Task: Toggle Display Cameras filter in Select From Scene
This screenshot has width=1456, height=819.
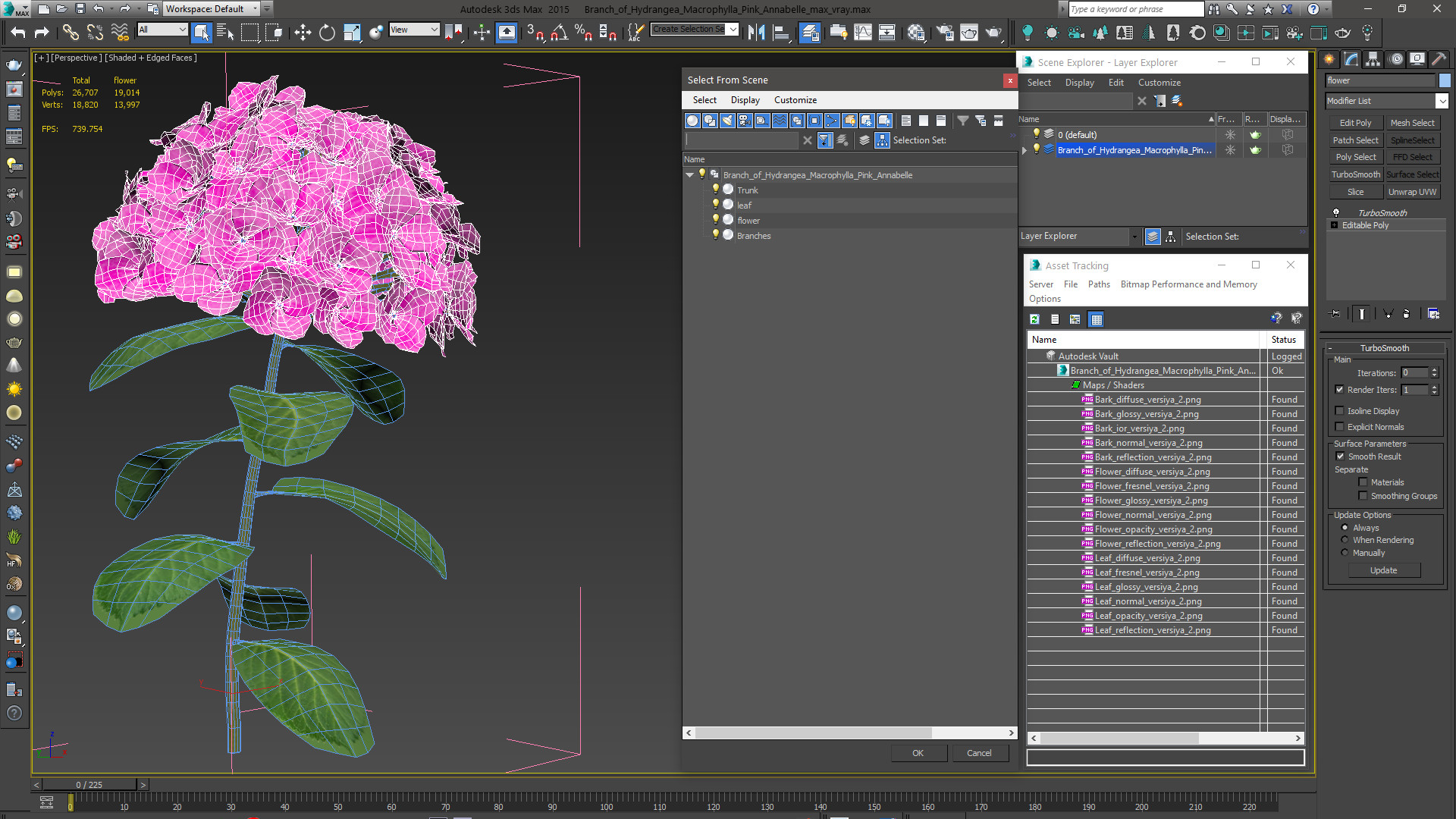Action: pos(745,121)
